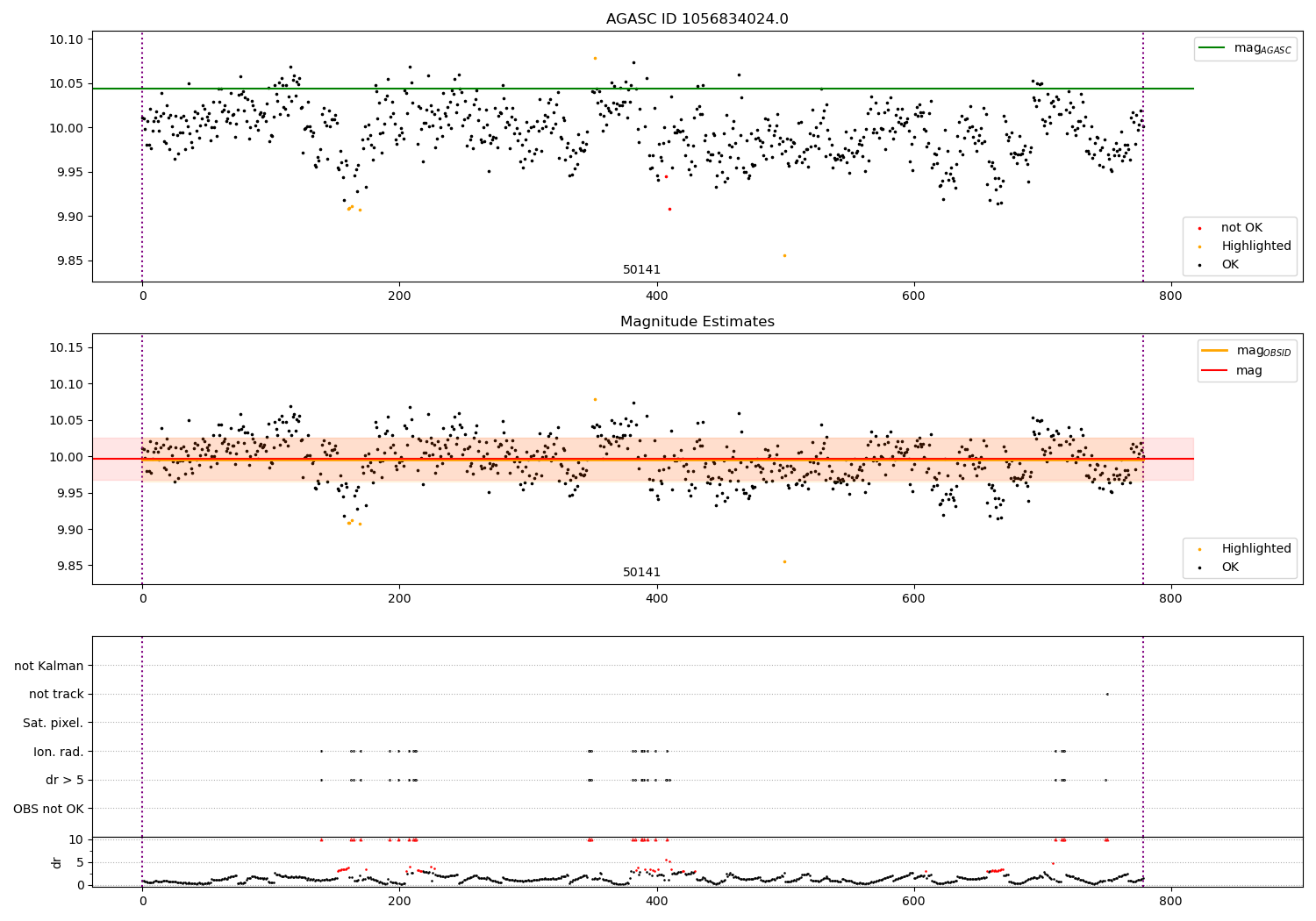Click the 'not Kalman' axis label
Viewport: 1316px width, 921px height.
click(49, 666)
